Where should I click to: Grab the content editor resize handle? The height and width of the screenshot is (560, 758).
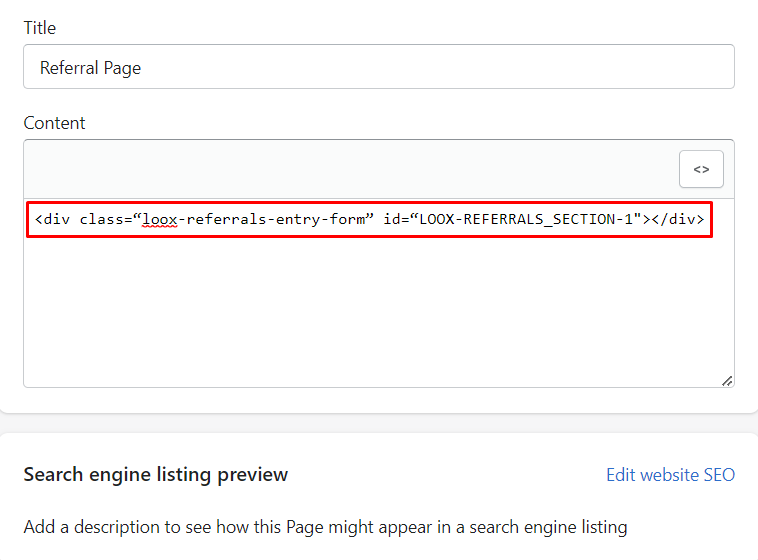tap(726, 380)
